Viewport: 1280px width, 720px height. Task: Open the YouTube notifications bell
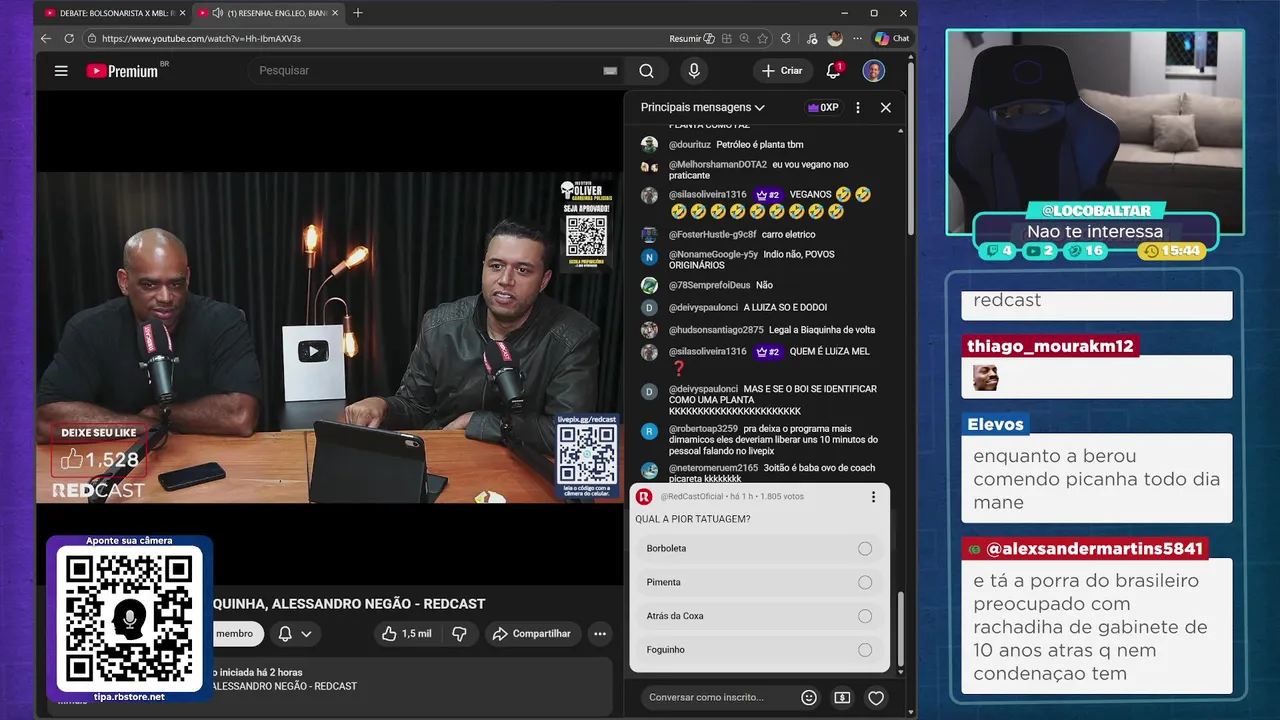(834, 70)
